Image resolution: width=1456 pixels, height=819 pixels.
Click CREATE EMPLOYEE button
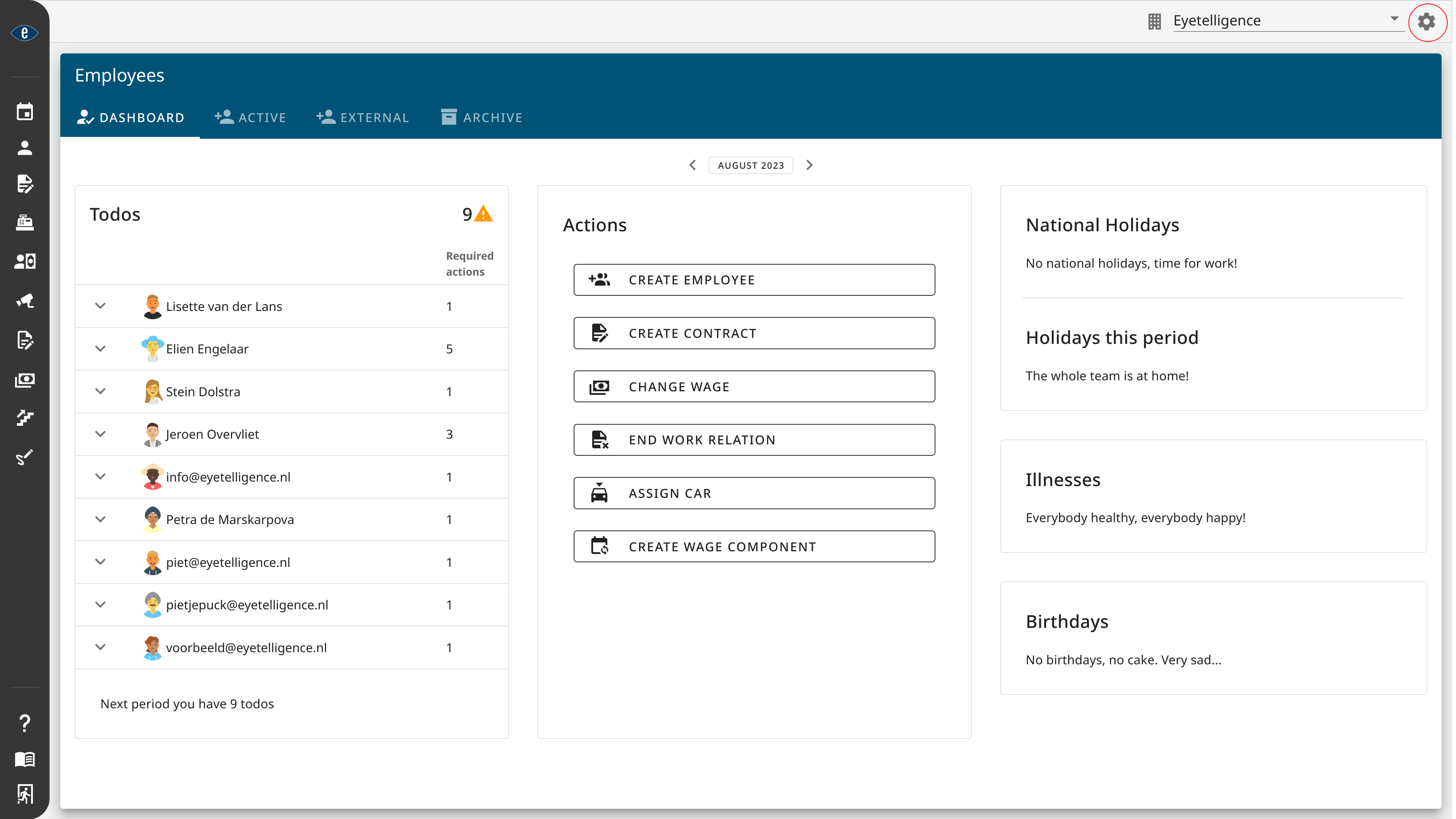pos(754,279)
